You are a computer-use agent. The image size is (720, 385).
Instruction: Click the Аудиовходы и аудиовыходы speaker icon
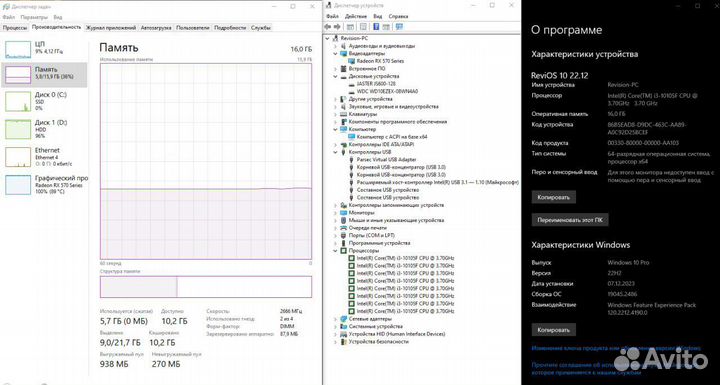343,46
